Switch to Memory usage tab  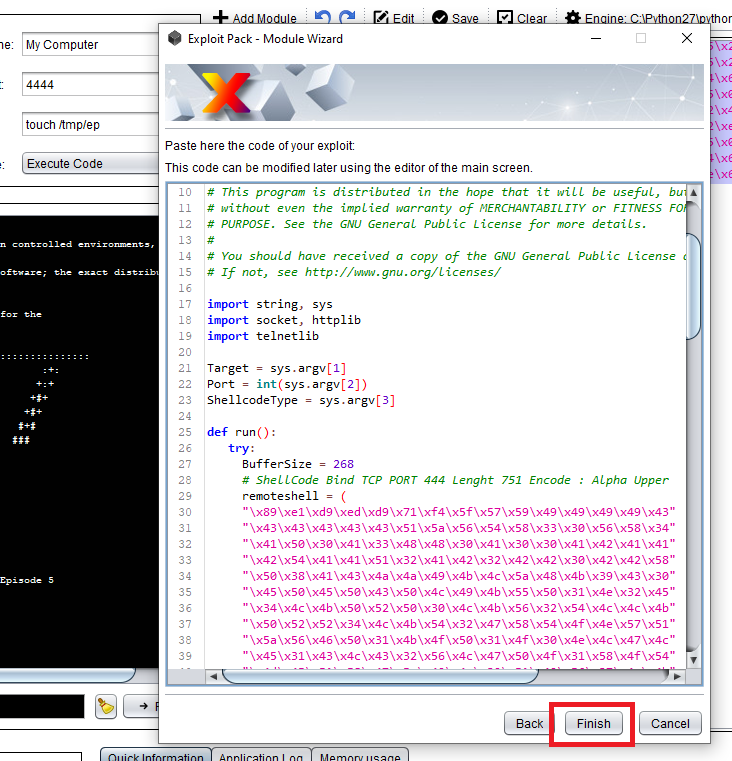click(360, 755)
